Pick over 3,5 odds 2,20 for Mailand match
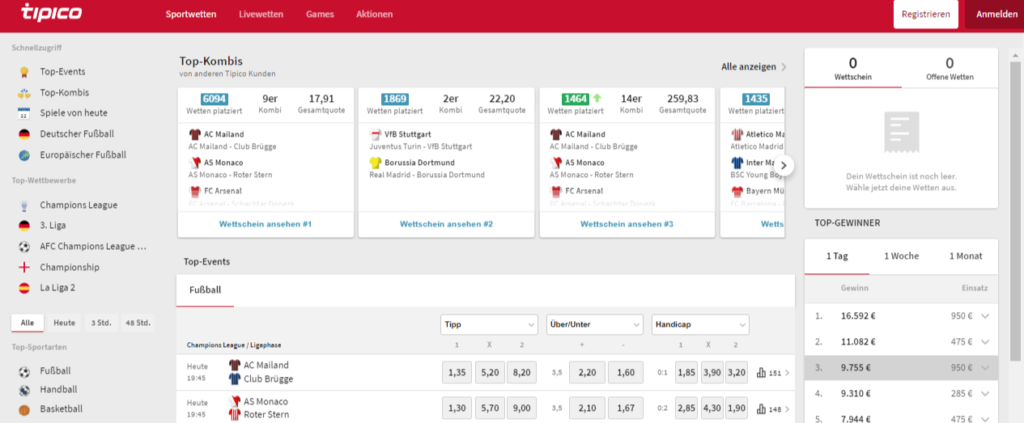 tap(587, 372)
